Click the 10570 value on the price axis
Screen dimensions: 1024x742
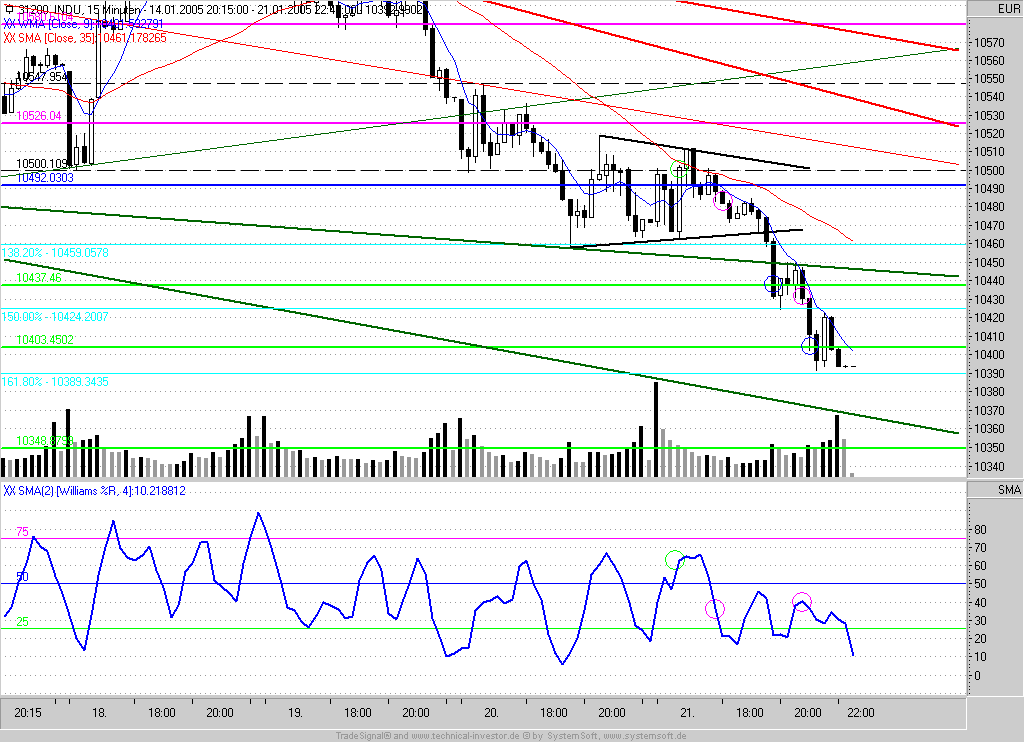pos(989,42)
